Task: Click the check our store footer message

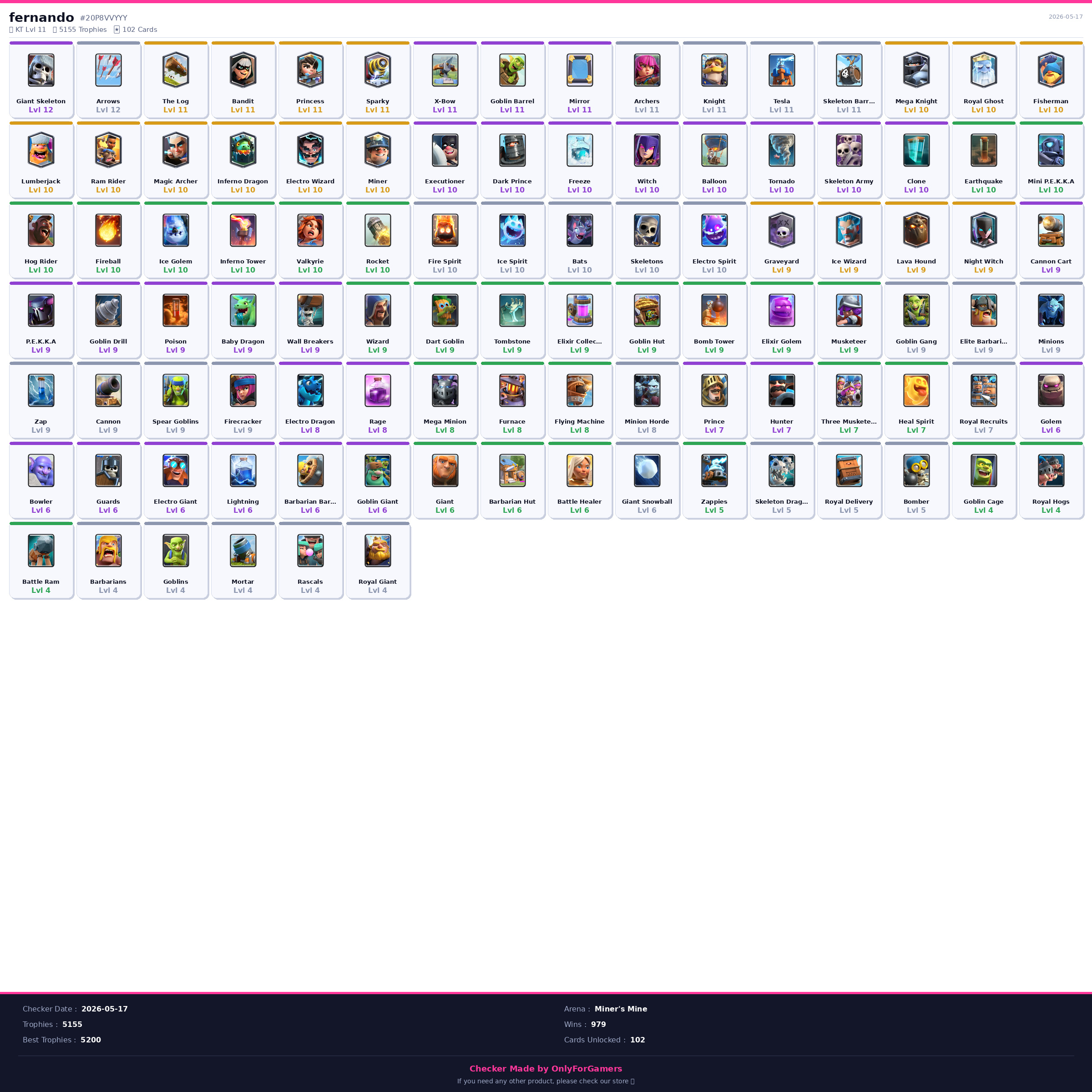Action: pyautogui.click(x=546, y=1081)
